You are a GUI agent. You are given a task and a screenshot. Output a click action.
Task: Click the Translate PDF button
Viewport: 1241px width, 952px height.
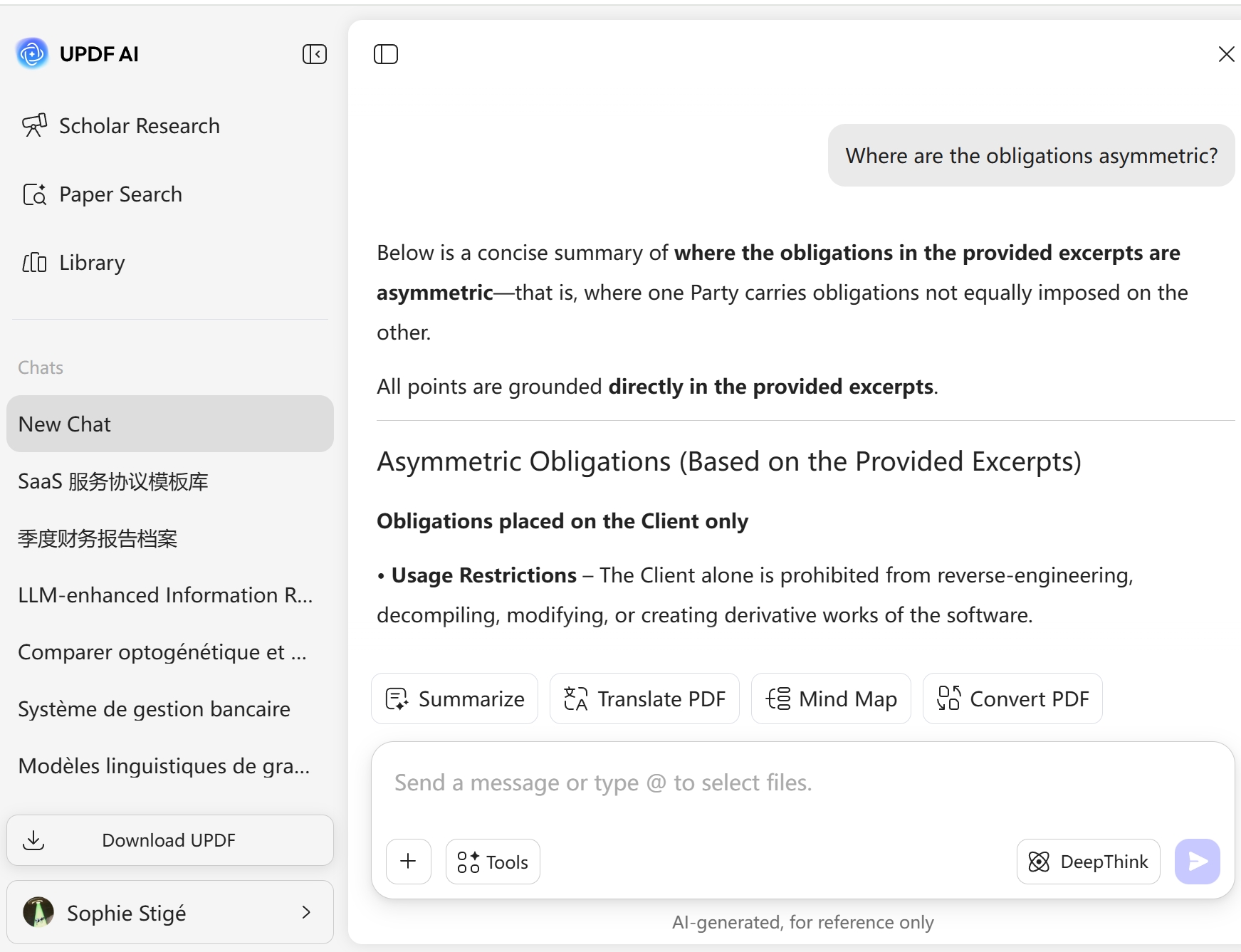pyautogui.click(x=644, y=699)
